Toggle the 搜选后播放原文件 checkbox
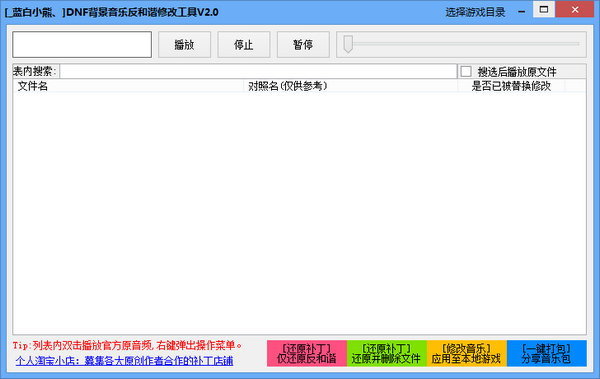This screenshot has width=600, height=379. point(466,72)
